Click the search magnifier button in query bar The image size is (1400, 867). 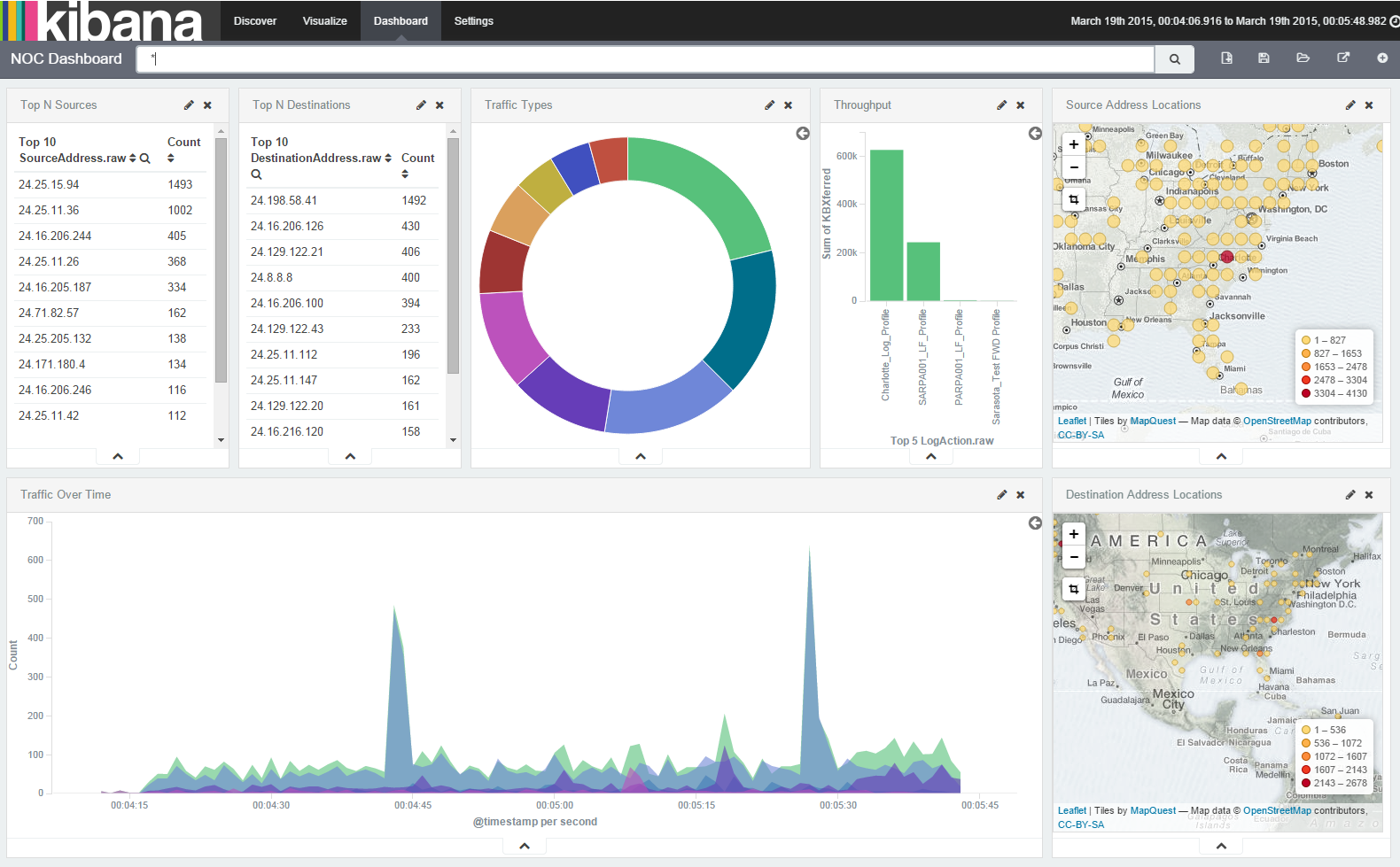(x=1174, y=59)
